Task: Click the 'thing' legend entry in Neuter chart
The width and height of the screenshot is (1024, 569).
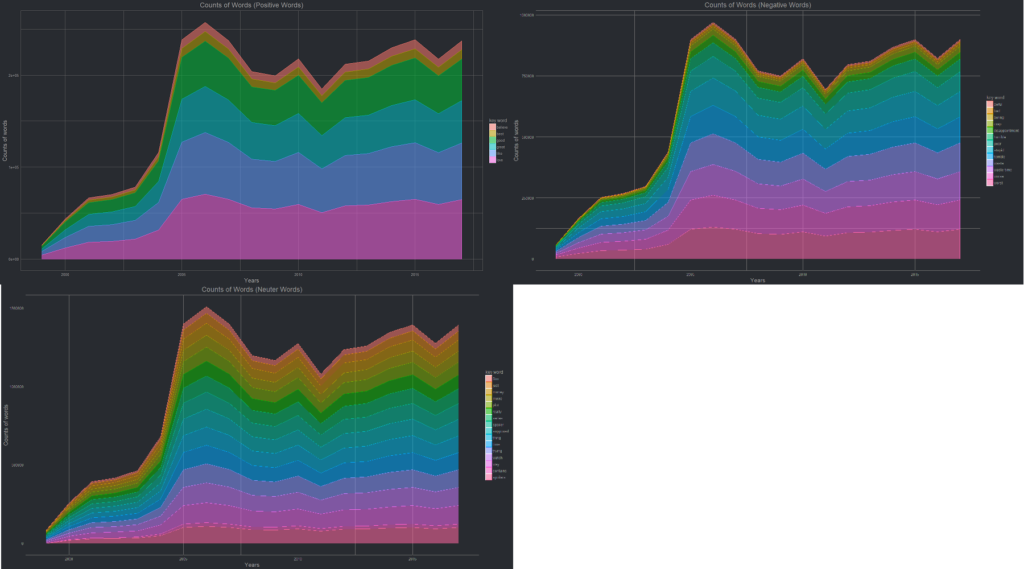Action: (x=496, y=438)
